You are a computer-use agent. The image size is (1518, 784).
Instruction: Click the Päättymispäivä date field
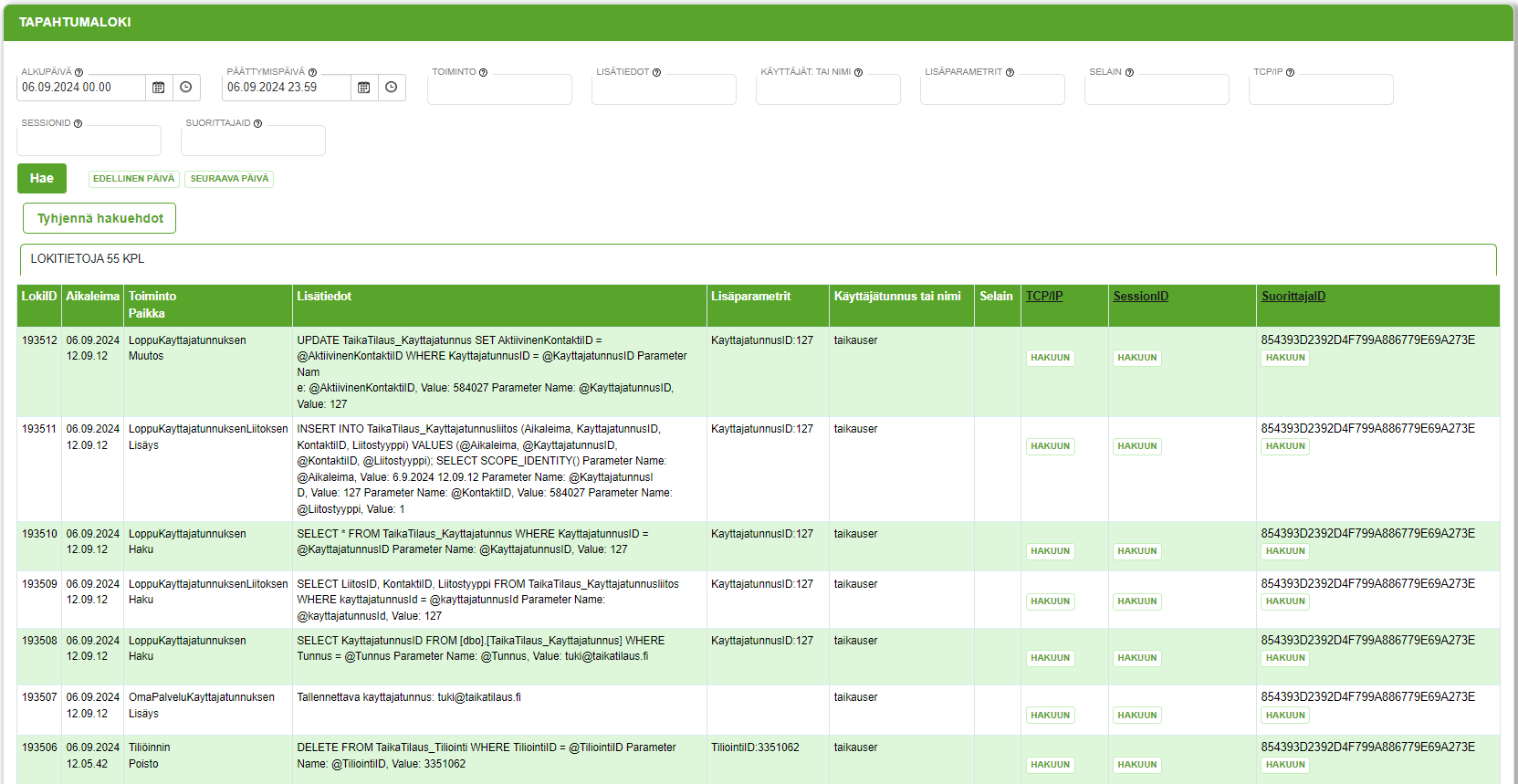(287, 88)
